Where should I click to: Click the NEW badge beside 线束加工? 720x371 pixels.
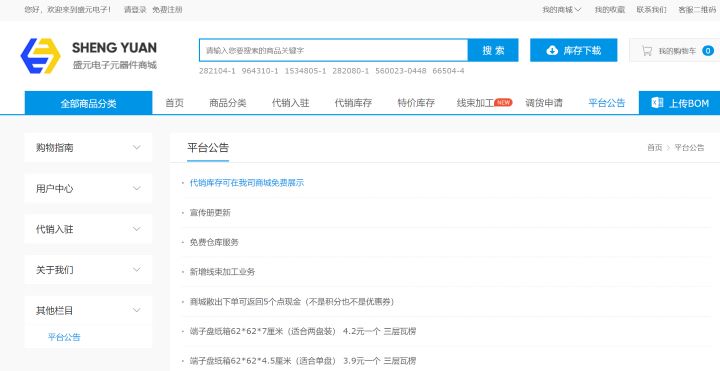[503, 102]
